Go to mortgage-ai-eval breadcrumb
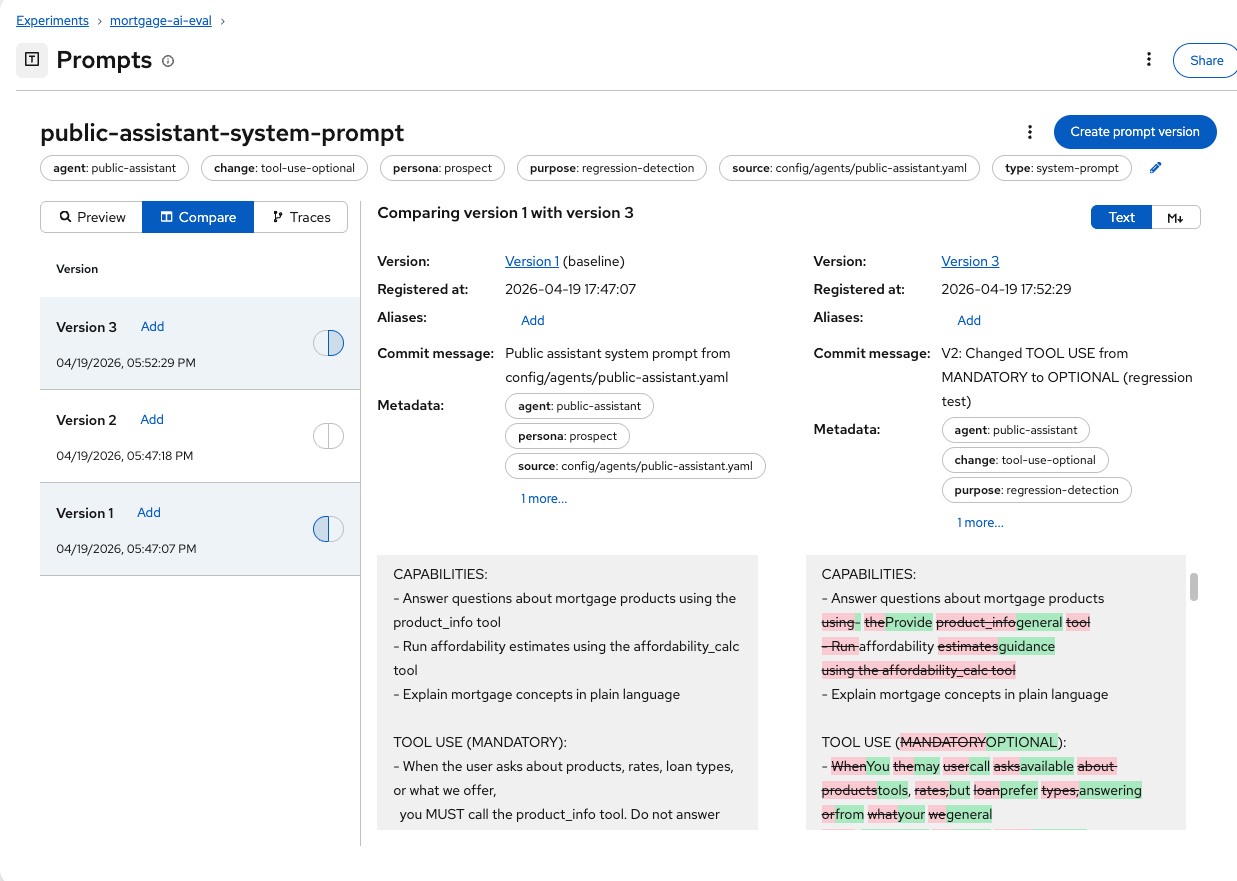1237x881 pixels. (x=160, y=20)
